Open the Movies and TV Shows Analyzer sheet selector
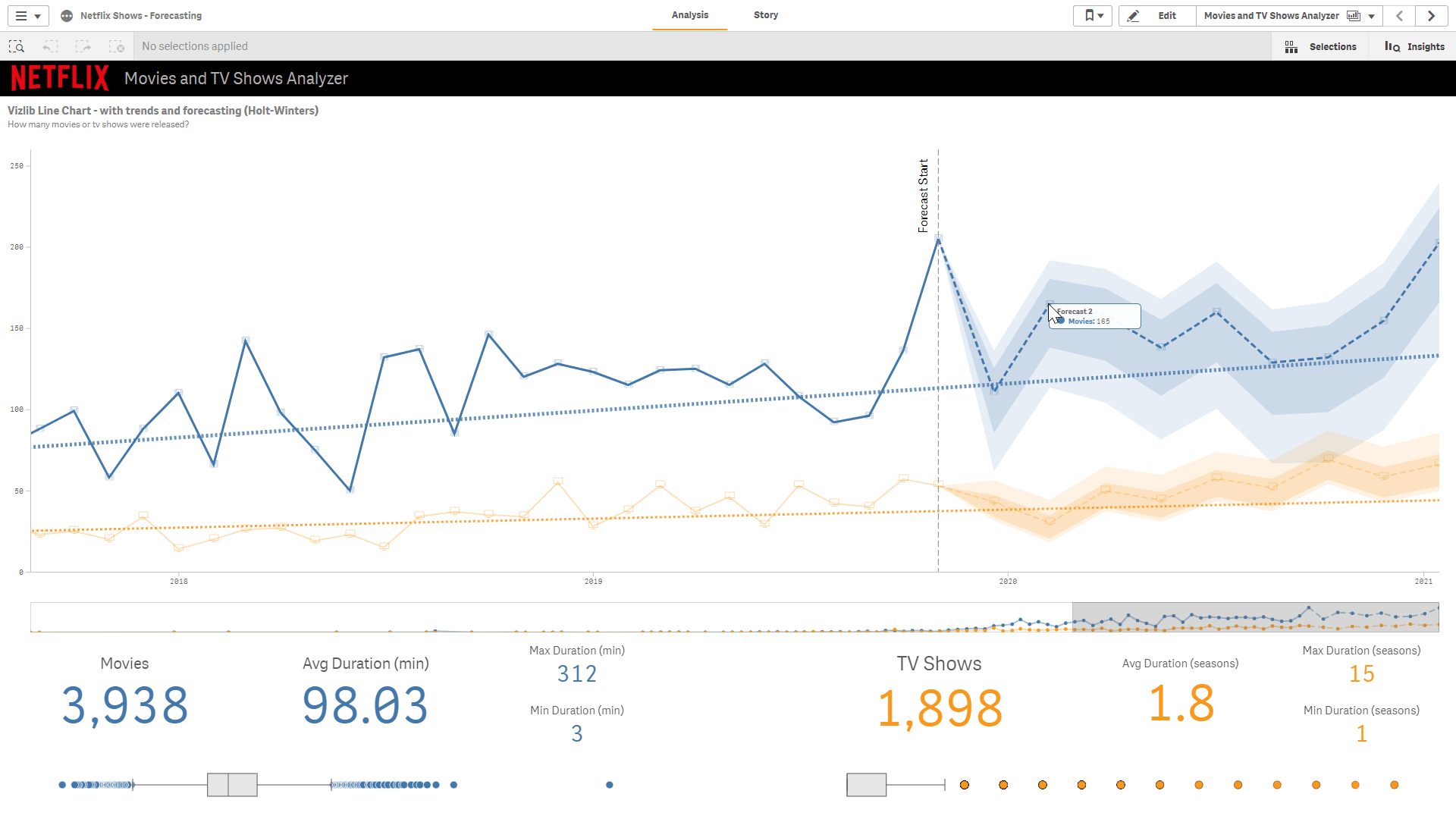This screenshot has width=1456, height=819. click(x=1289, y=16)
